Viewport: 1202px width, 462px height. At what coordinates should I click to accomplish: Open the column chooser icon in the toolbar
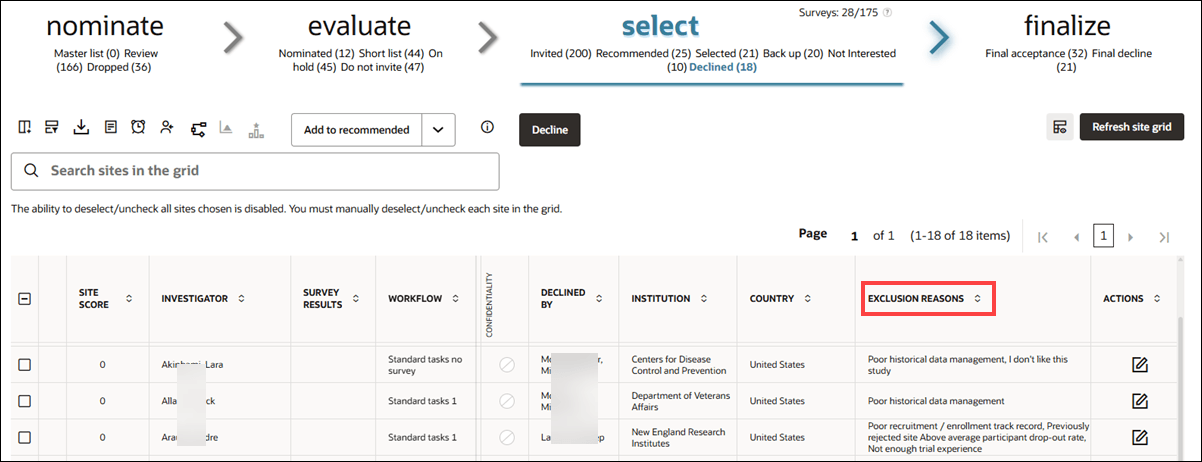[24, 127]
